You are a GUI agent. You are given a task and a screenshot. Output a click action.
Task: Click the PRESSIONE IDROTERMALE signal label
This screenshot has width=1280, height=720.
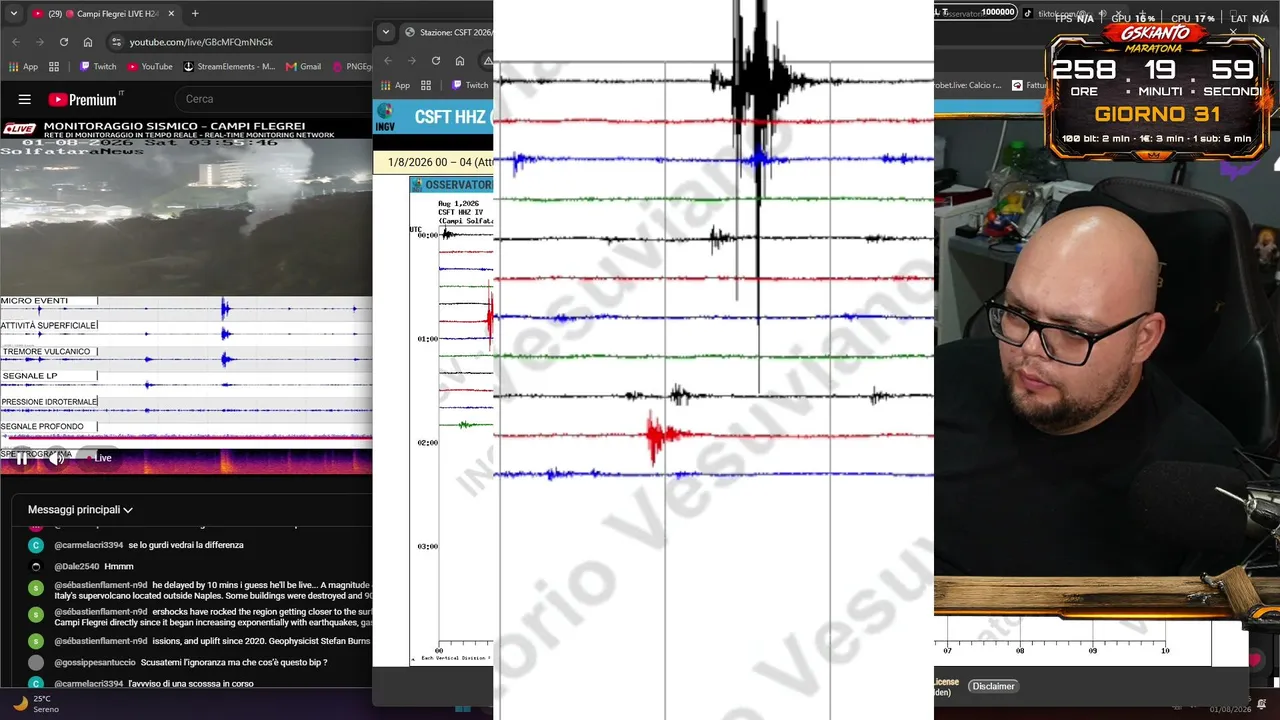point(49,402)
